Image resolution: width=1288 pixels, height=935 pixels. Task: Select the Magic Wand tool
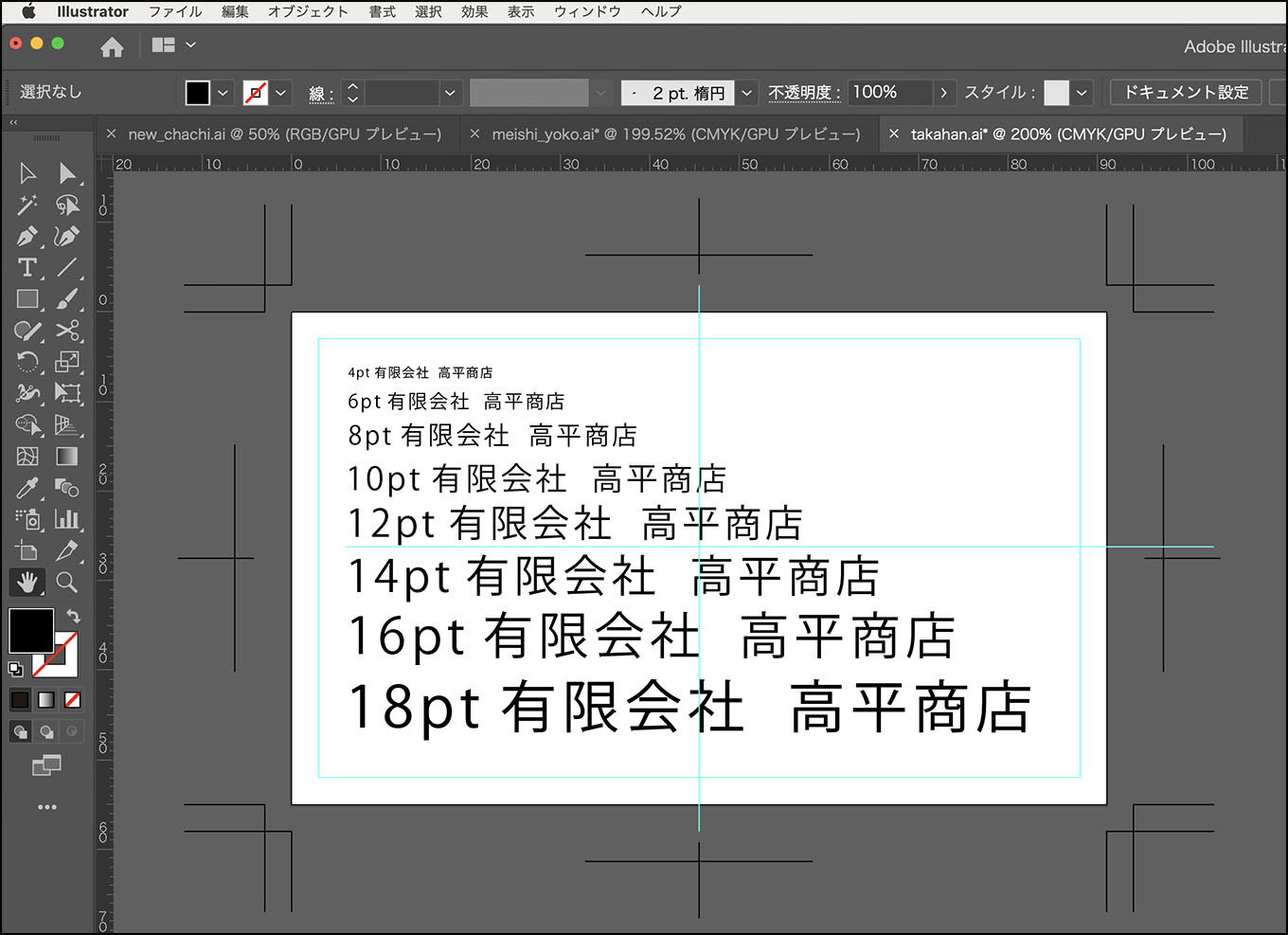(27, 205)
